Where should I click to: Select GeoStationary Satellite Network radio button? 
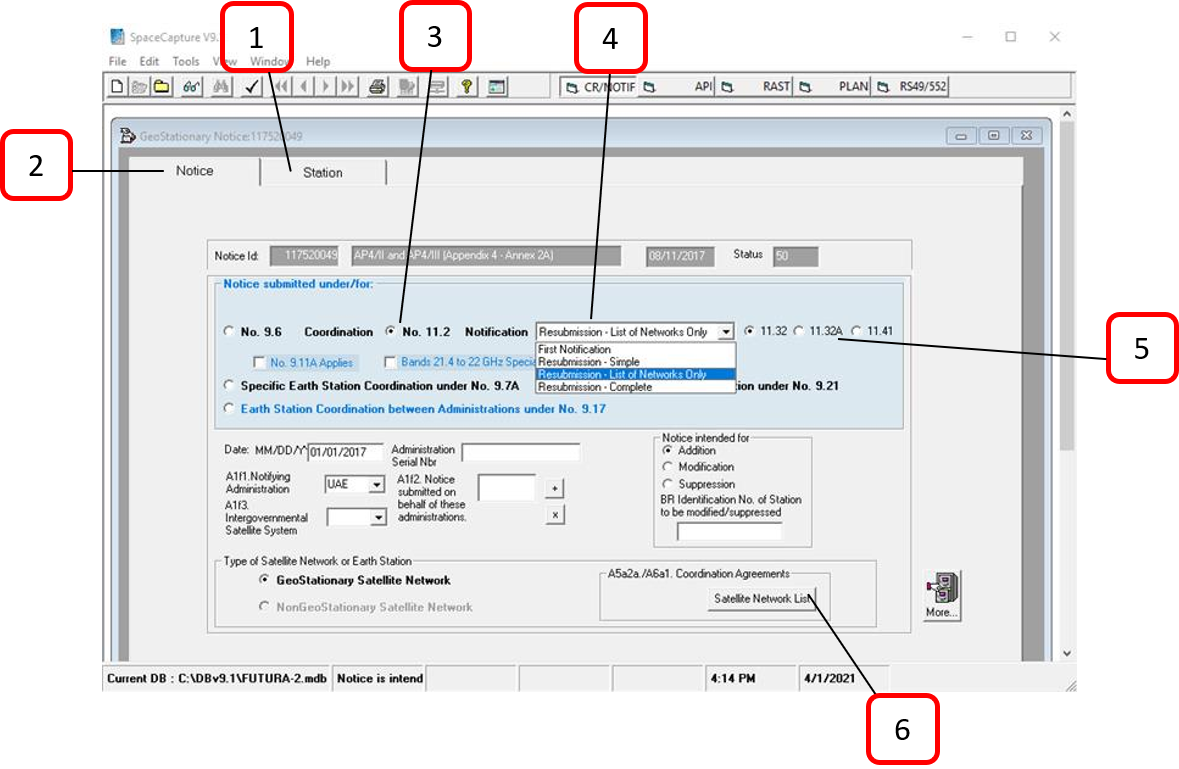point(264,580)
